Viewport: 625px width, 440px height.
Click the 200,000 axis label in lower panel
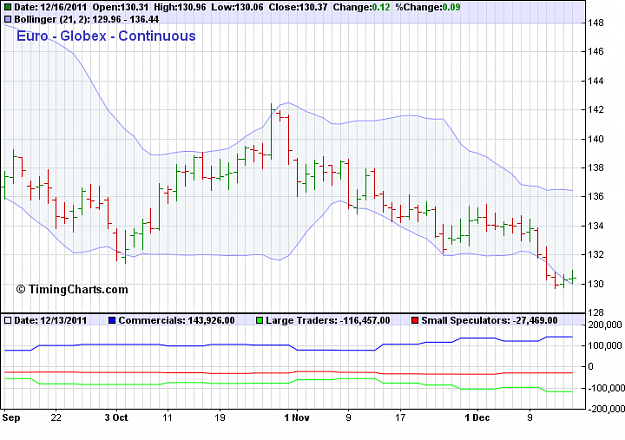605,325
